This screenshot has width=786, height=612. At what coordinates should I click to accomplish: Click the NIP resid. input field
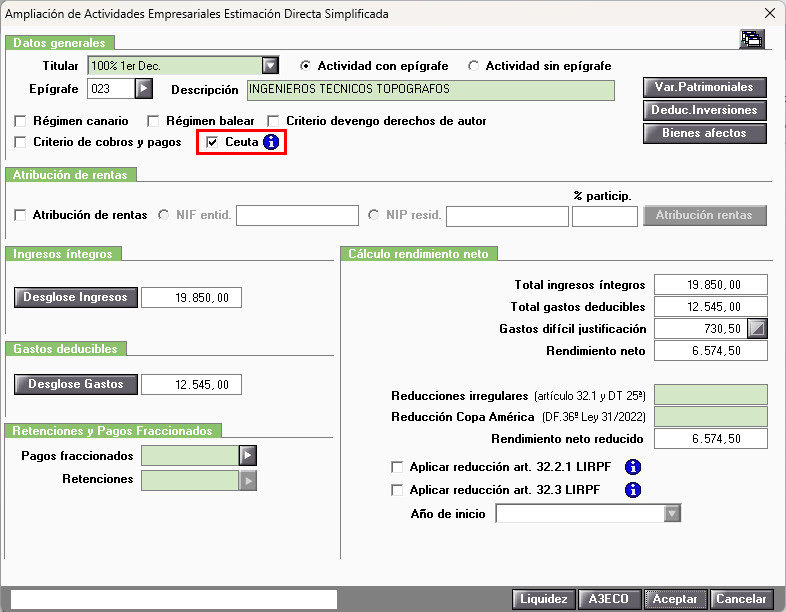tap(507, 216)
